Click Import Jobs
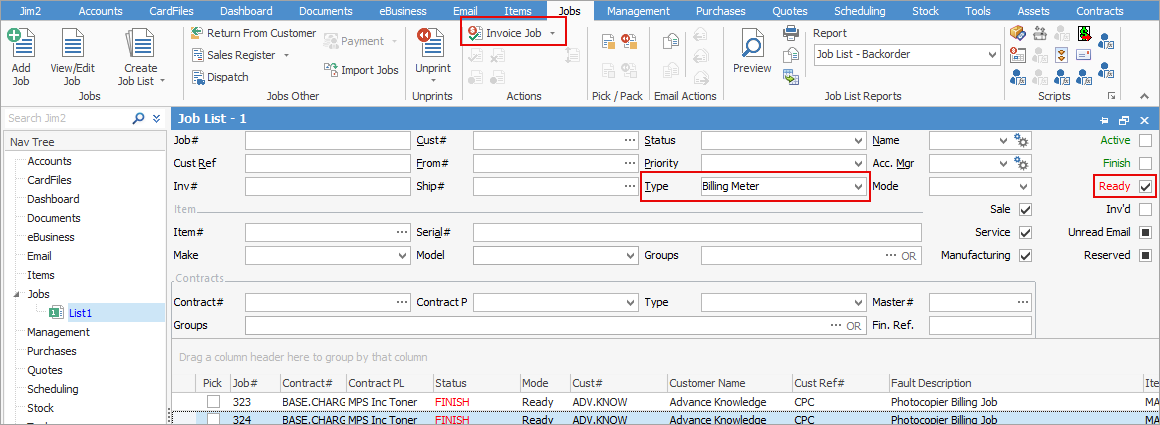Viewport: 1160px width, 425px height. point(361,70)
